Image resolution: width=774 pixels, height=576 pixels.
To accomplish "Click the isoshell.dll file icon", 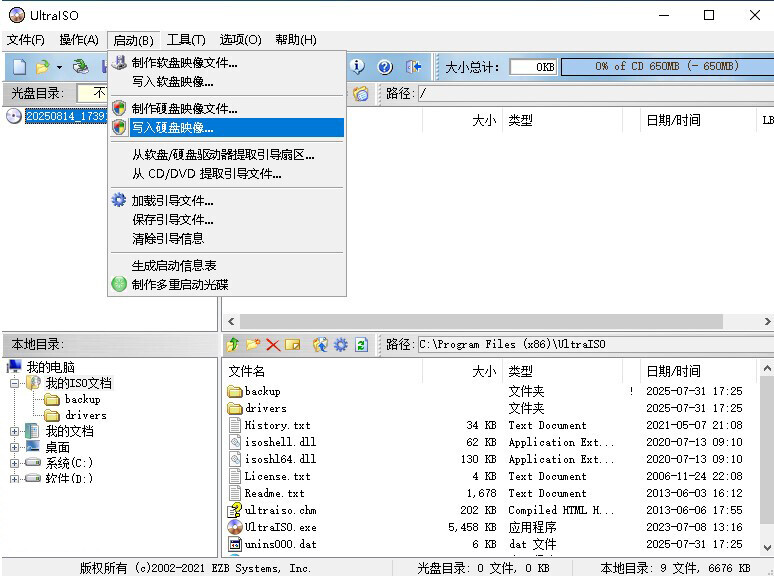I will tap(235, 442).
